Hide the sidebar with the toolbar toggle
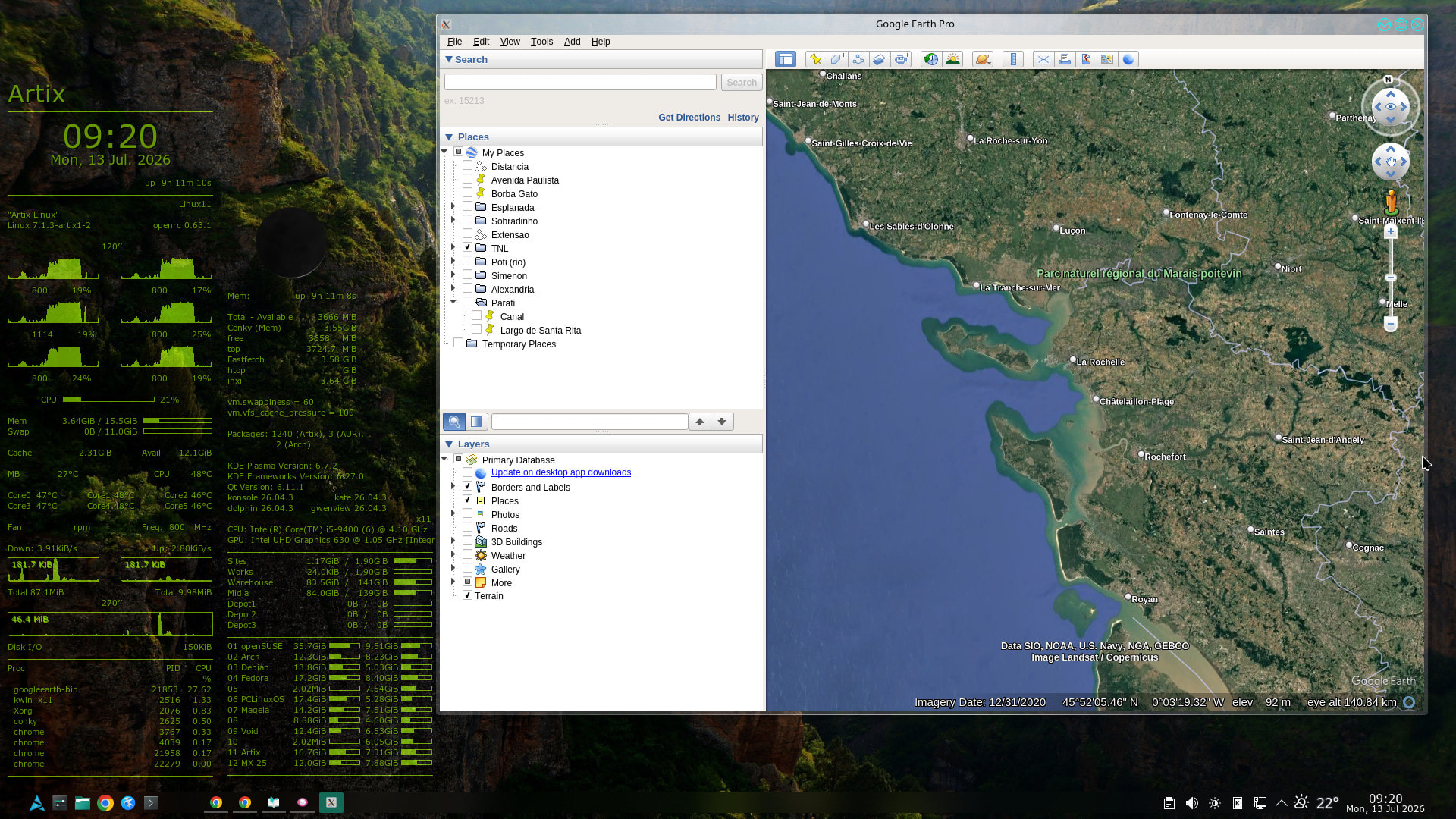Image resolution: width=1456 pixels, height=819 pixels. coord(785,59)
